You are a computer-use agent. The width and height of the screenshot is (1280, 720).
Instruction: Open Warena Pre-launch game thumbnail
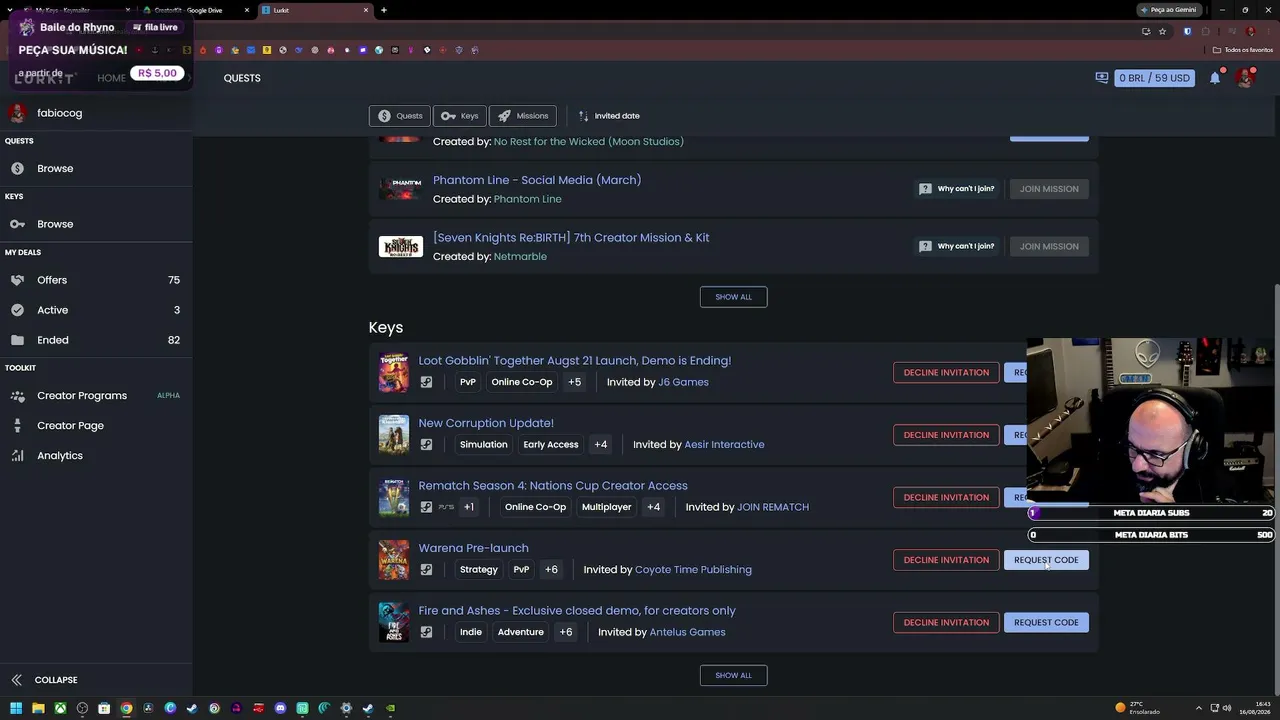394,560
